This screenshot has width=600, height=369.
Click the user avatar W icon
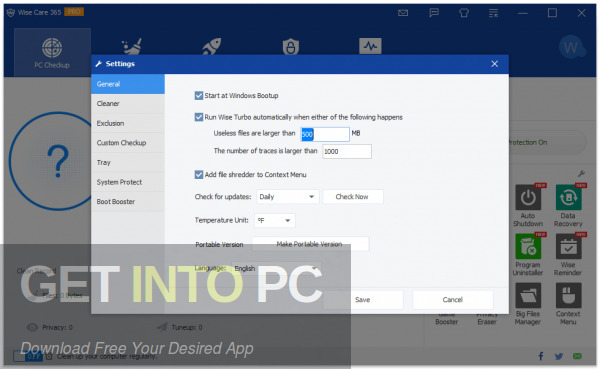pyautogui.click(x=571, y=48)
